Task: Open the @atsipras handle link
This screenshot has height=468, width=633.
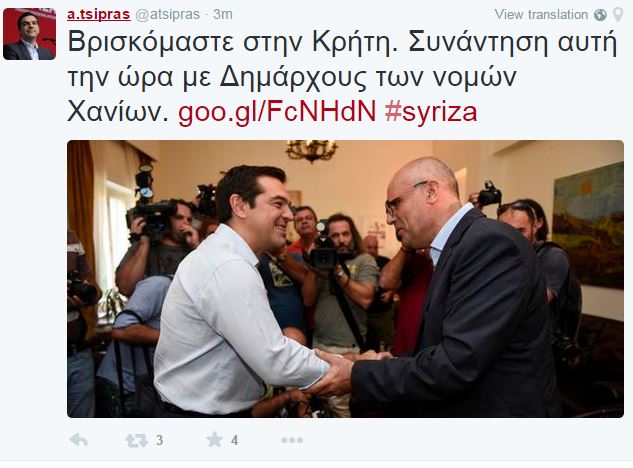Action: [168, 15]
